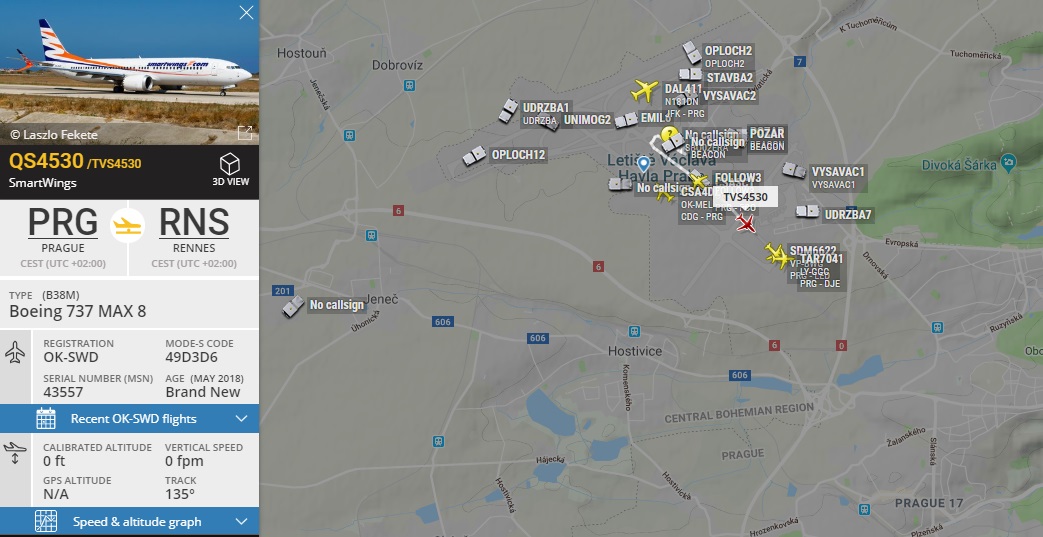This screenshot has width=1043, height=537.
Task: Close the flight details panel
Action: click(246, 12)
